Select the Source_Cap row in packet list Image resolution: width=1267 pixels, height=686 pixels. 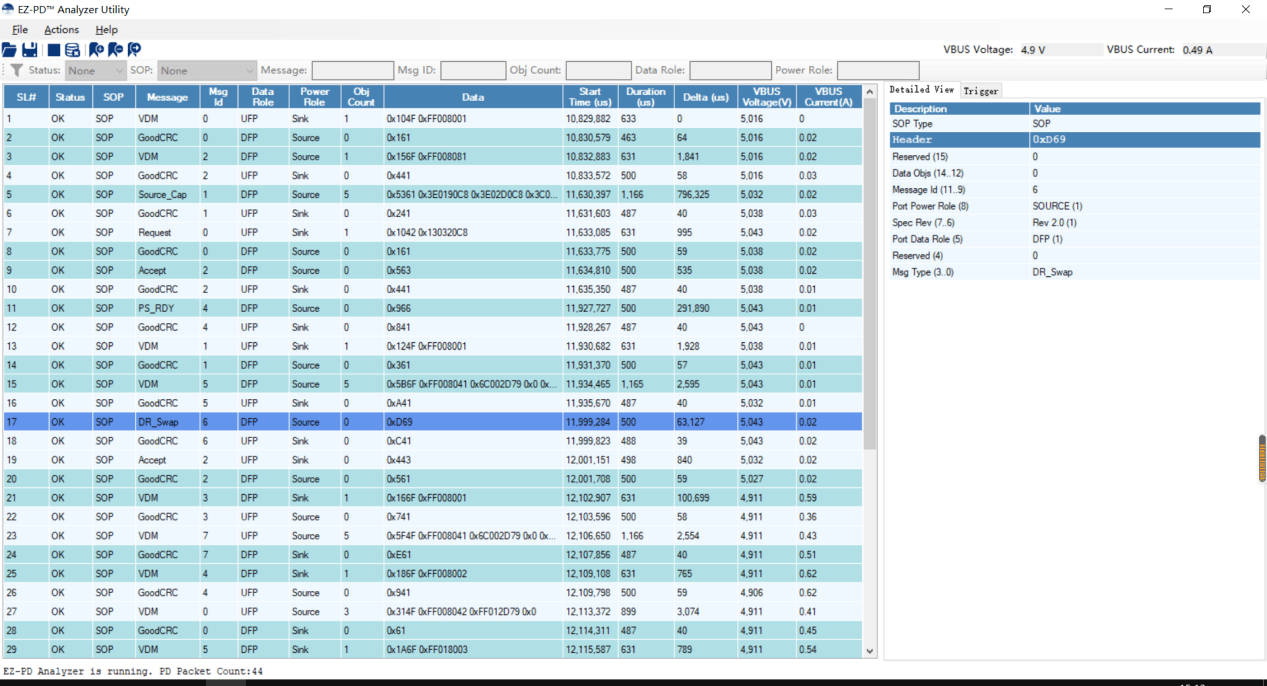click(162, 195)
